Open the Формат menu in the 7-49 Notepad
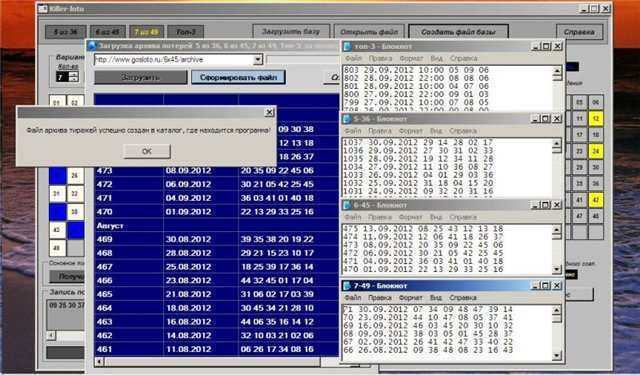 (x=410, y=297)
